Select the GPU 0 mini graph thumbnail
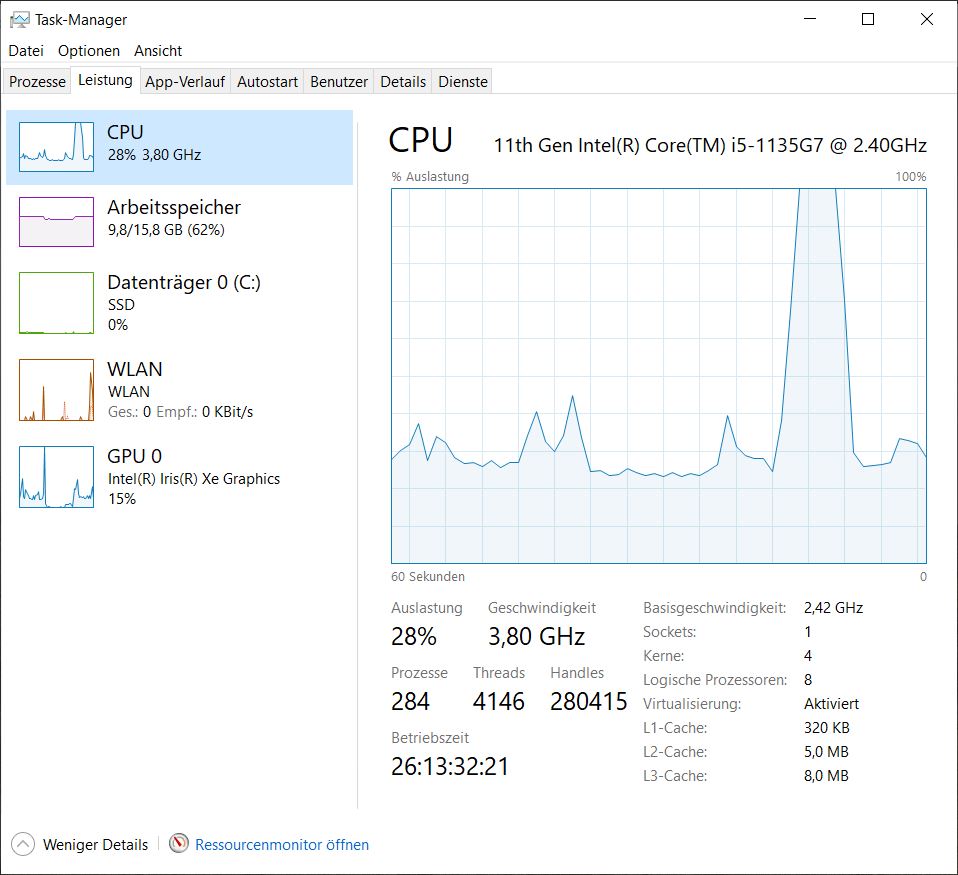 (56, 477)
